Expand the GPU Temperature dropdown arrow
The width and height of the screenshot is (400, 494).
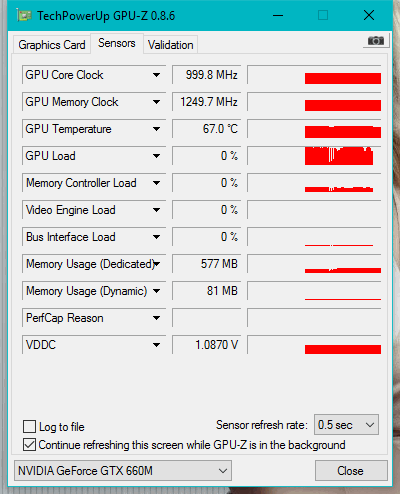click(156, 129)
